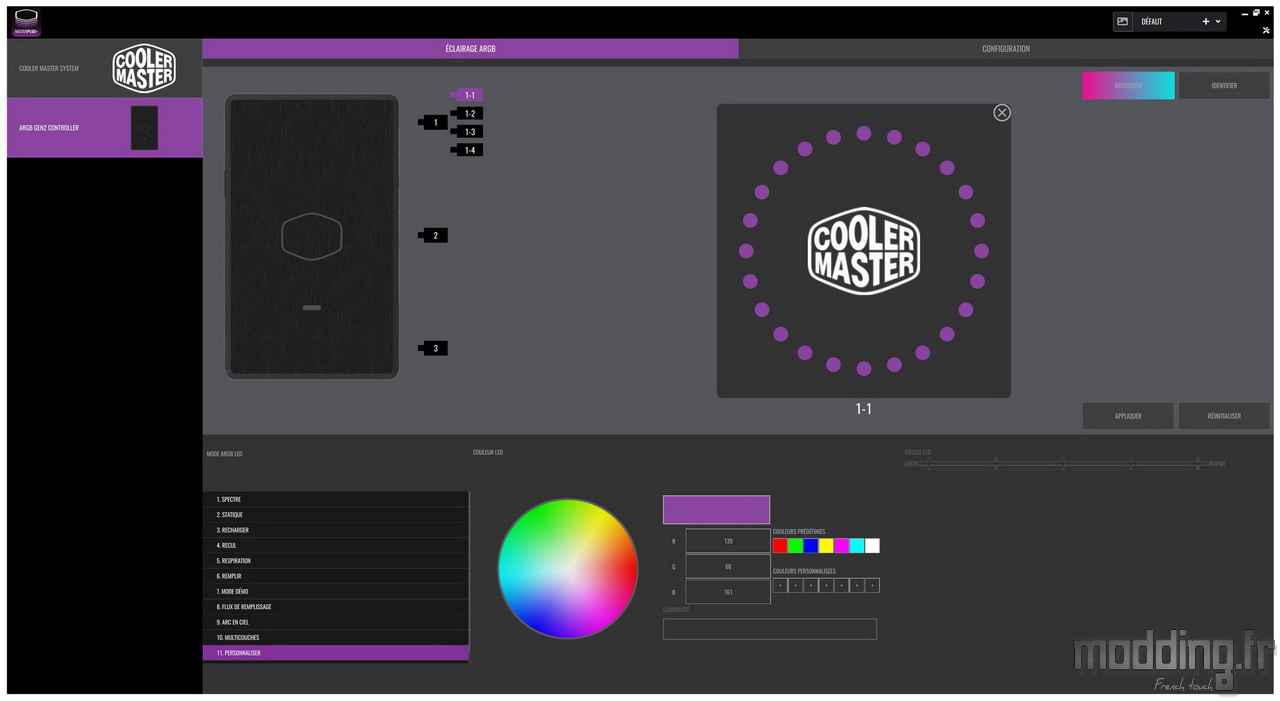Screen dimensions: 1280x701
Task: Click the current purple color preview
Action: [716, 510]
